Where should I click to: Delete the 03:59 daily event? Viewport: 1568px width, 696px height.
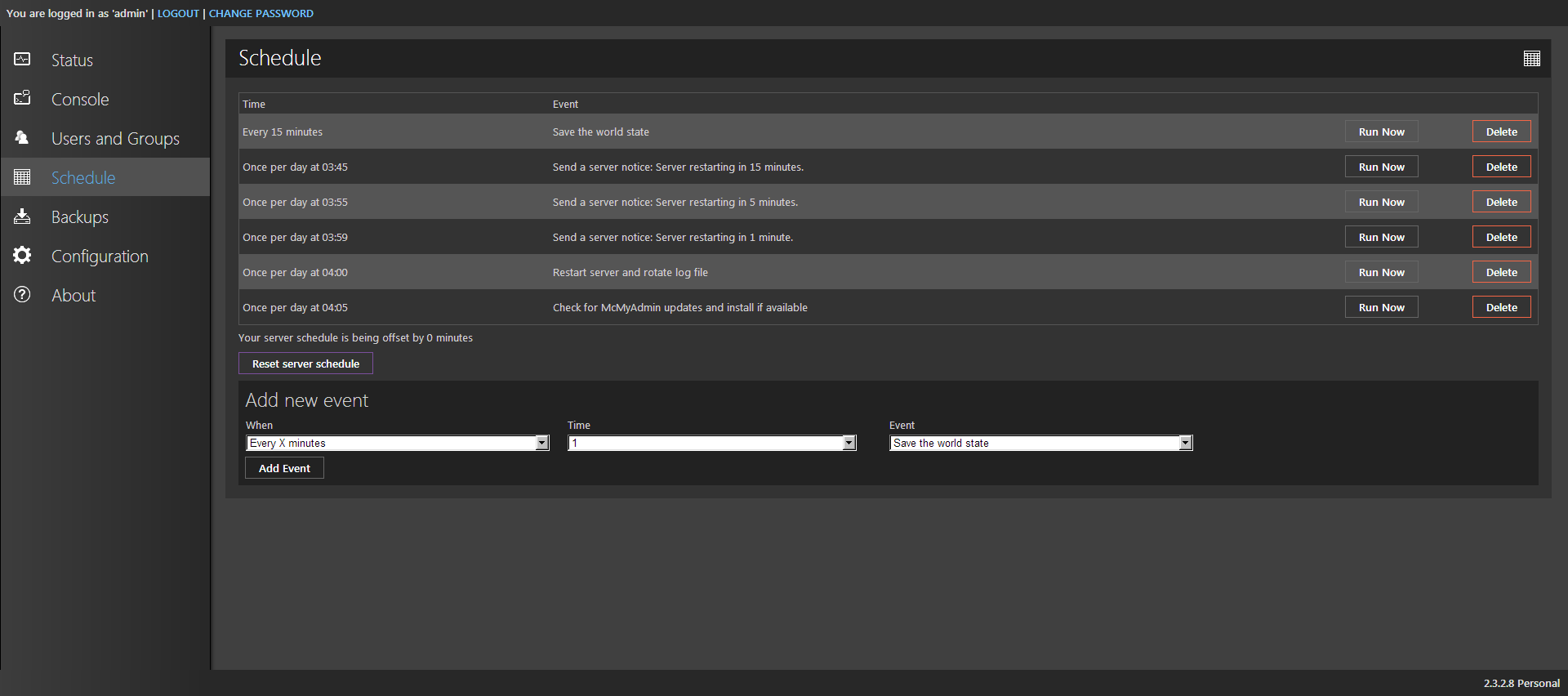(1501, 237)
